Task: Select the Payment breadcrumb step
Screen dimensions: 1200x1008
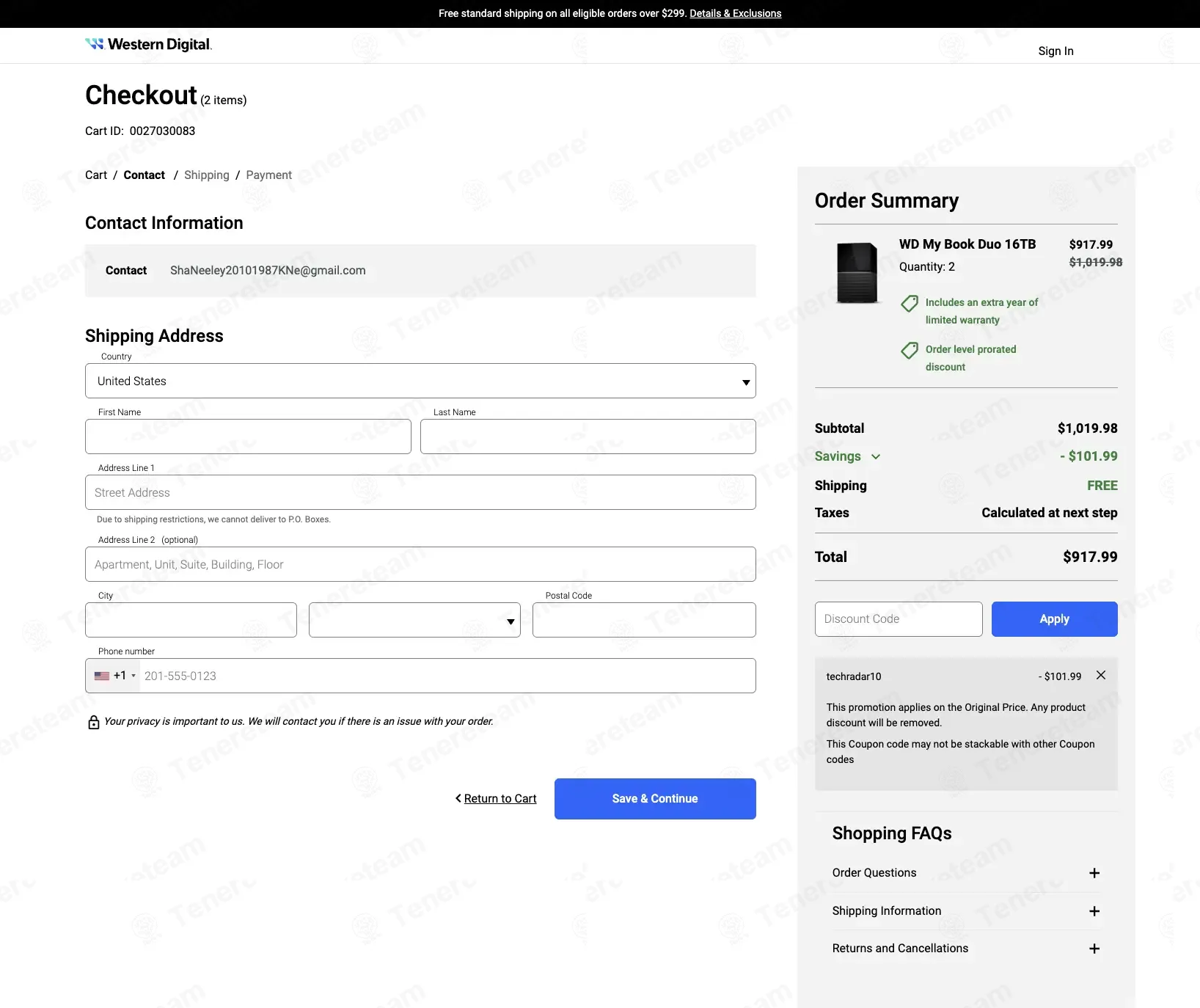Action: 268,175
